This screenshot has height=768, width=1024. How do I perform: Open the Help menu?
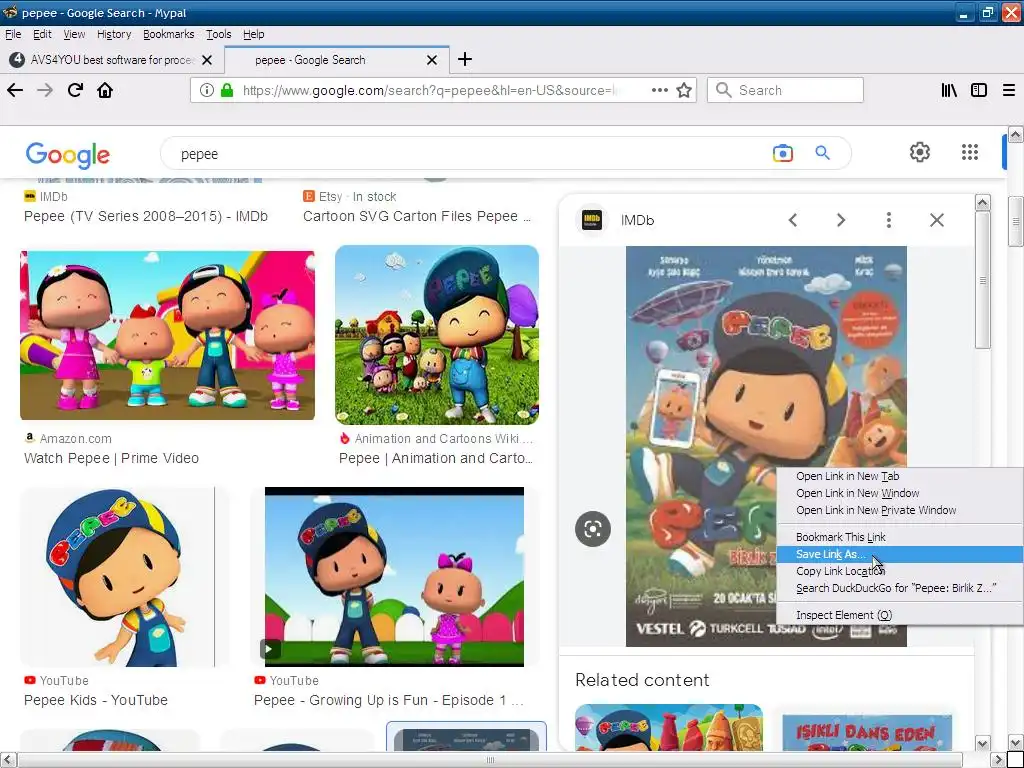[x=253, y=34]
